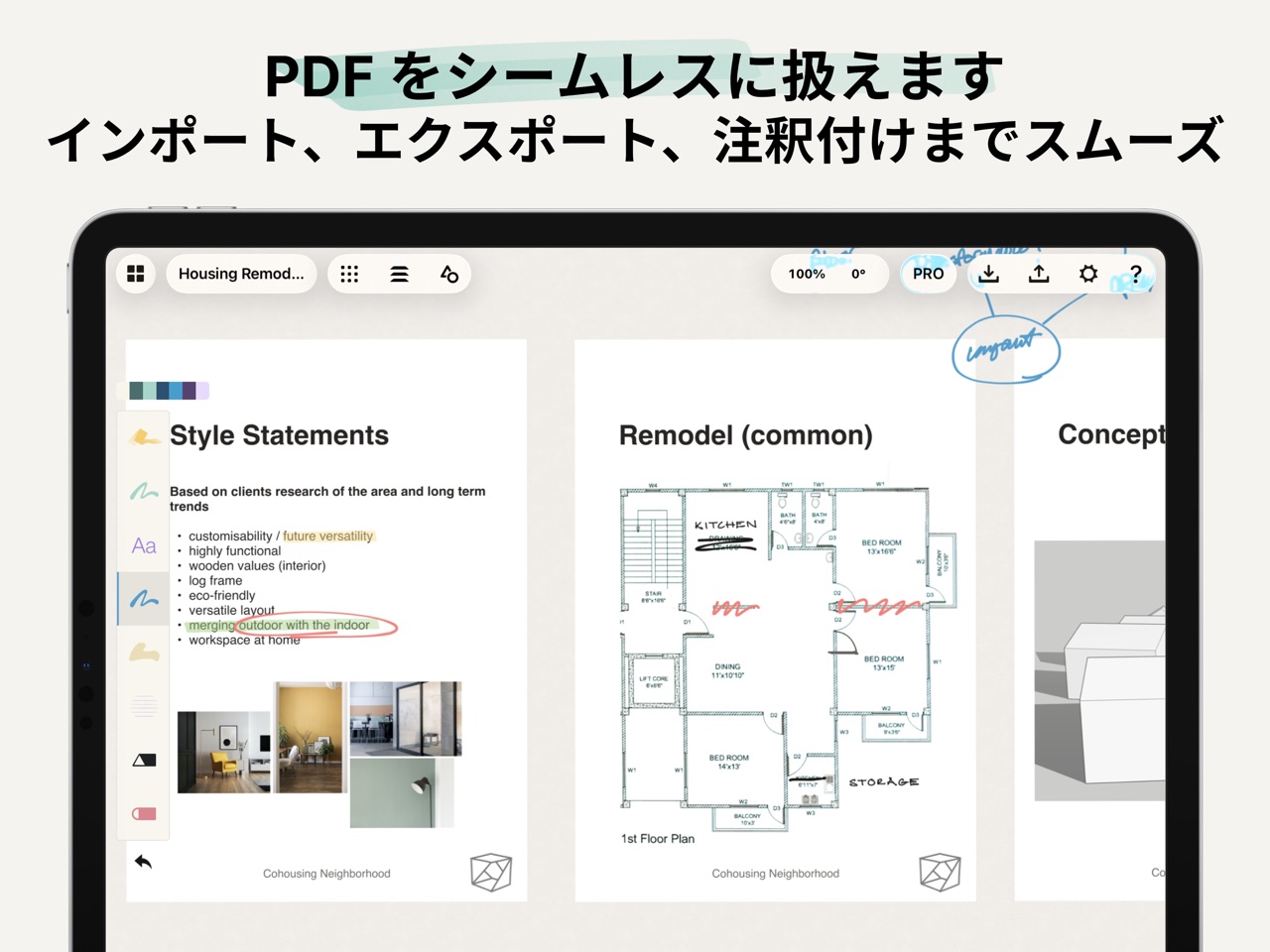This screenshot has width=1270, height=952.
Task: Open the Housing Remod... document title
Action: pos(241,274)
